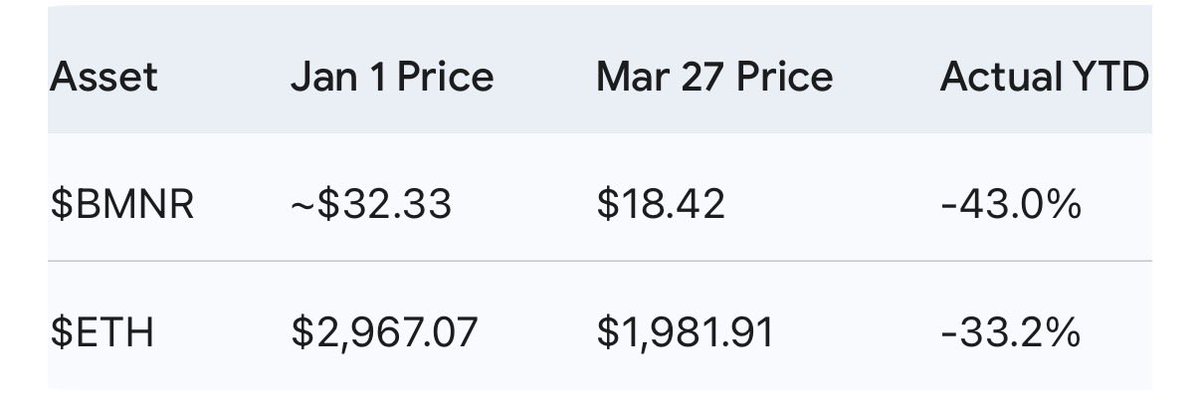
Task: Click the -43.0% YTD value
Action: pos(1010,204)
